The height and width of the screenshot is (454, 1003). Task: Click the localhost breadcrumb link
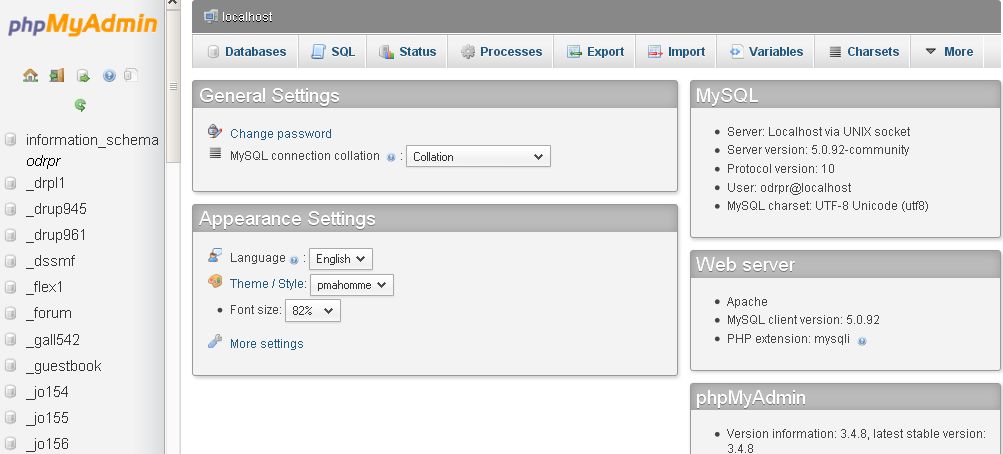pos(247,17)
